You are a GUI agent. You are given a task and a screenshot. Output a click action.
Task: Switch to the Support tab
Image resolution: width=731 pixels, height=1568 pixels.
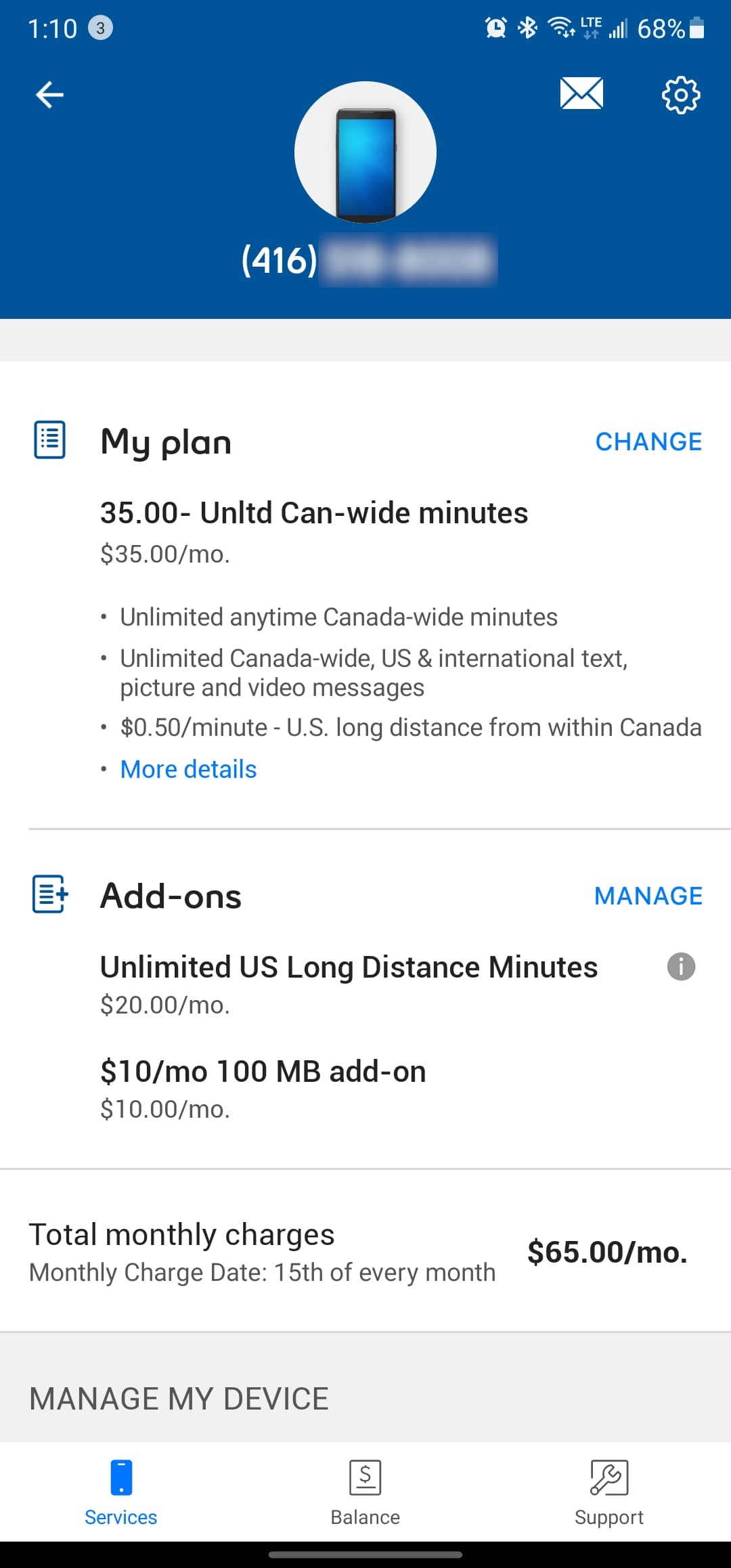pos(609,1491)
